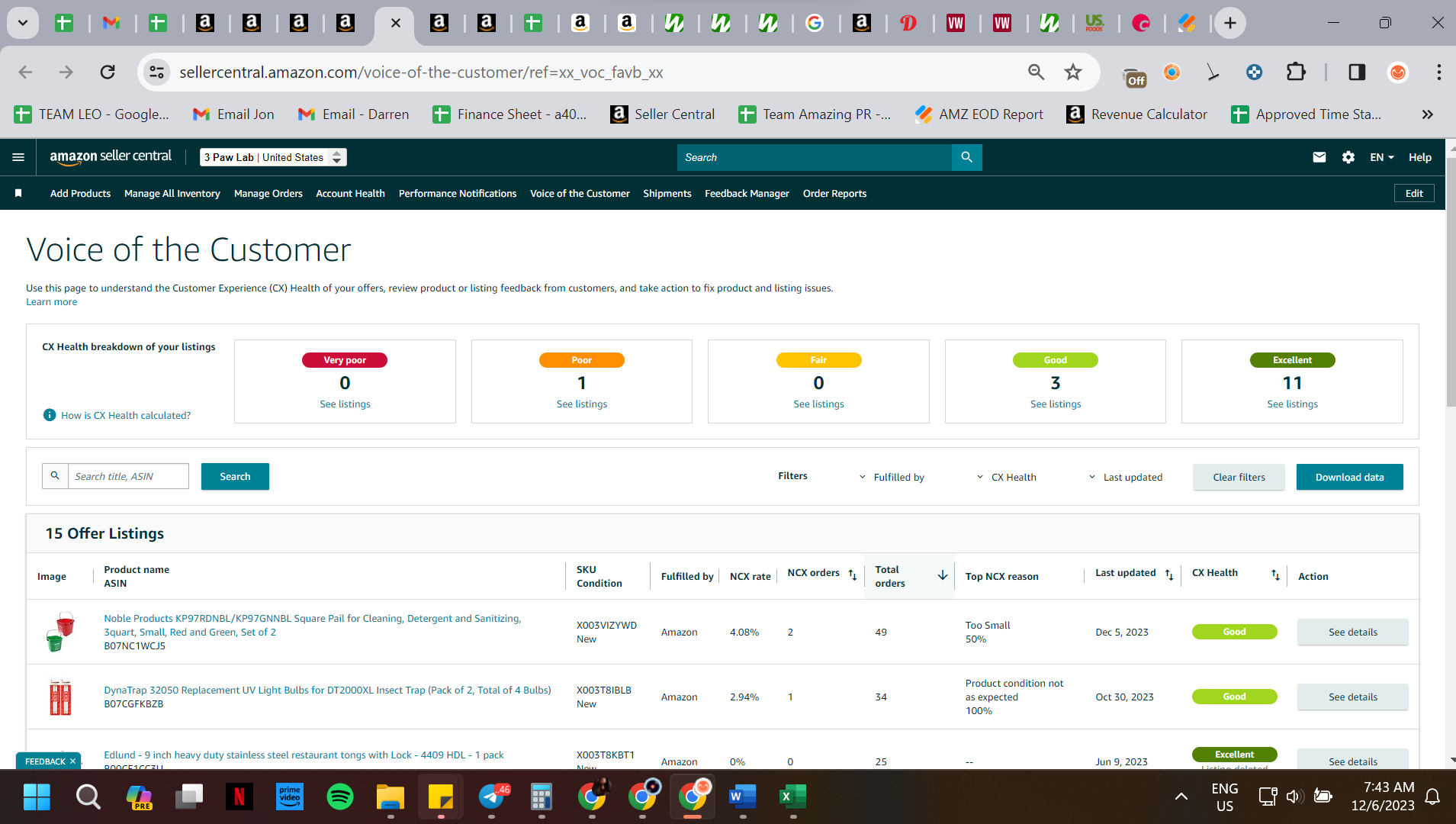
Task: Open Account Health page
Action: pos(350,193)
